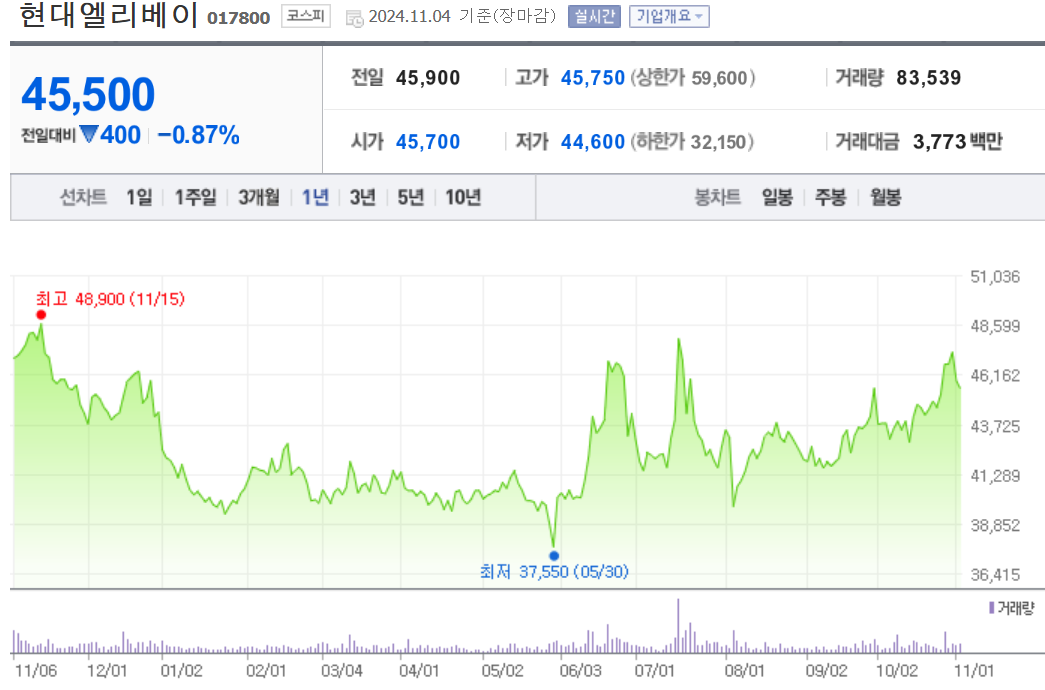The width and height of the screenshot is (1045, 690).
Task: Click the 46,162 price axis label
Action: click(x=995, y=376)
